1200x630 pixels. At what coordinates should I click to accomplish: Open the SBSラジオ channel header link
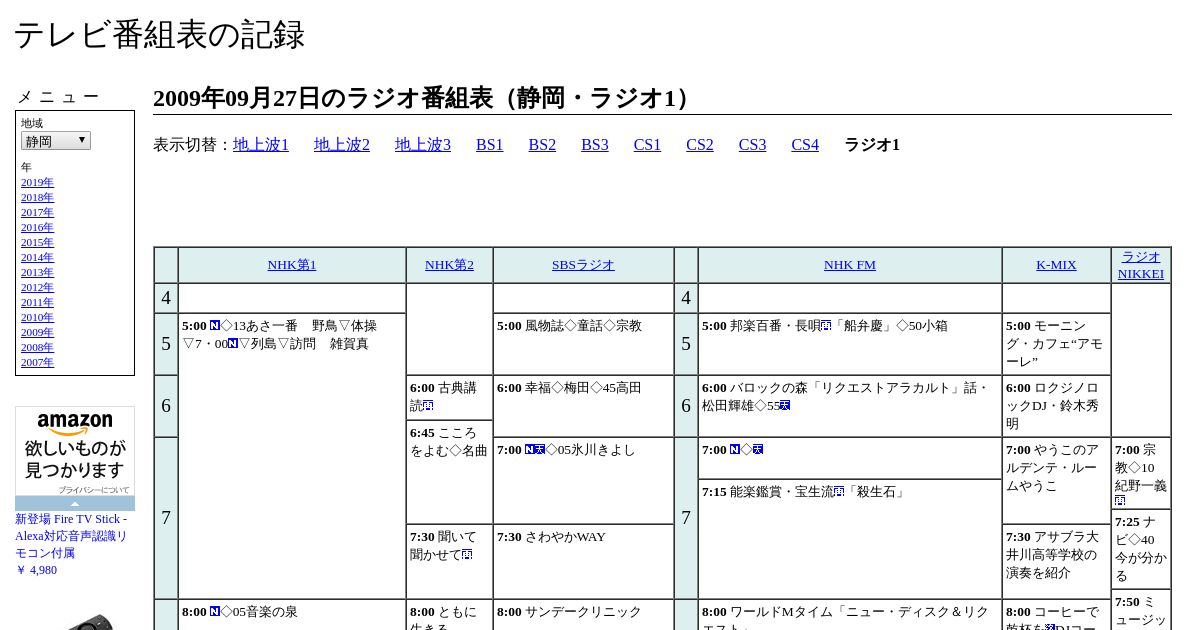583,265
